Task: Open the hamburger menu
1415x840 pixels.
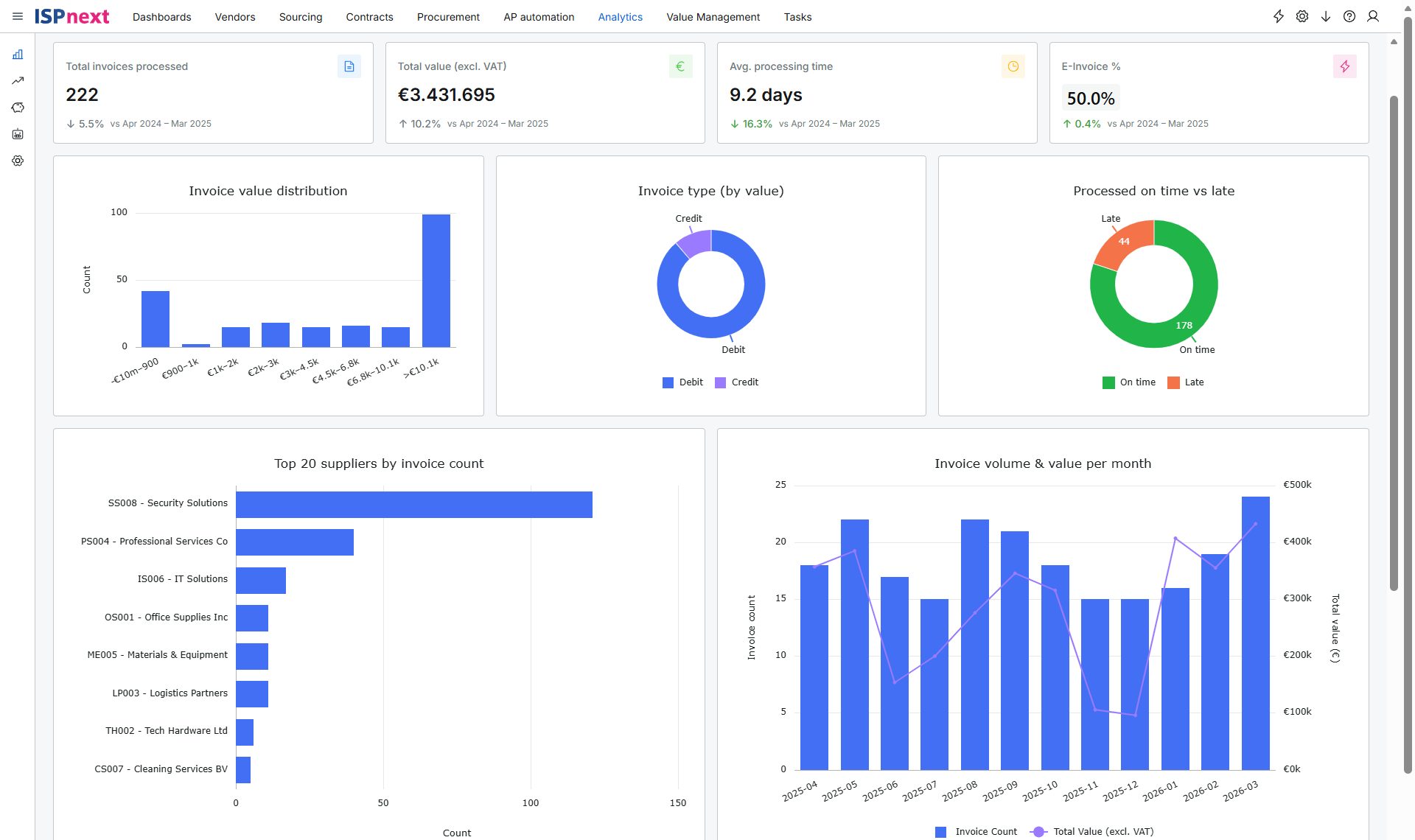Action: (18, 16)
